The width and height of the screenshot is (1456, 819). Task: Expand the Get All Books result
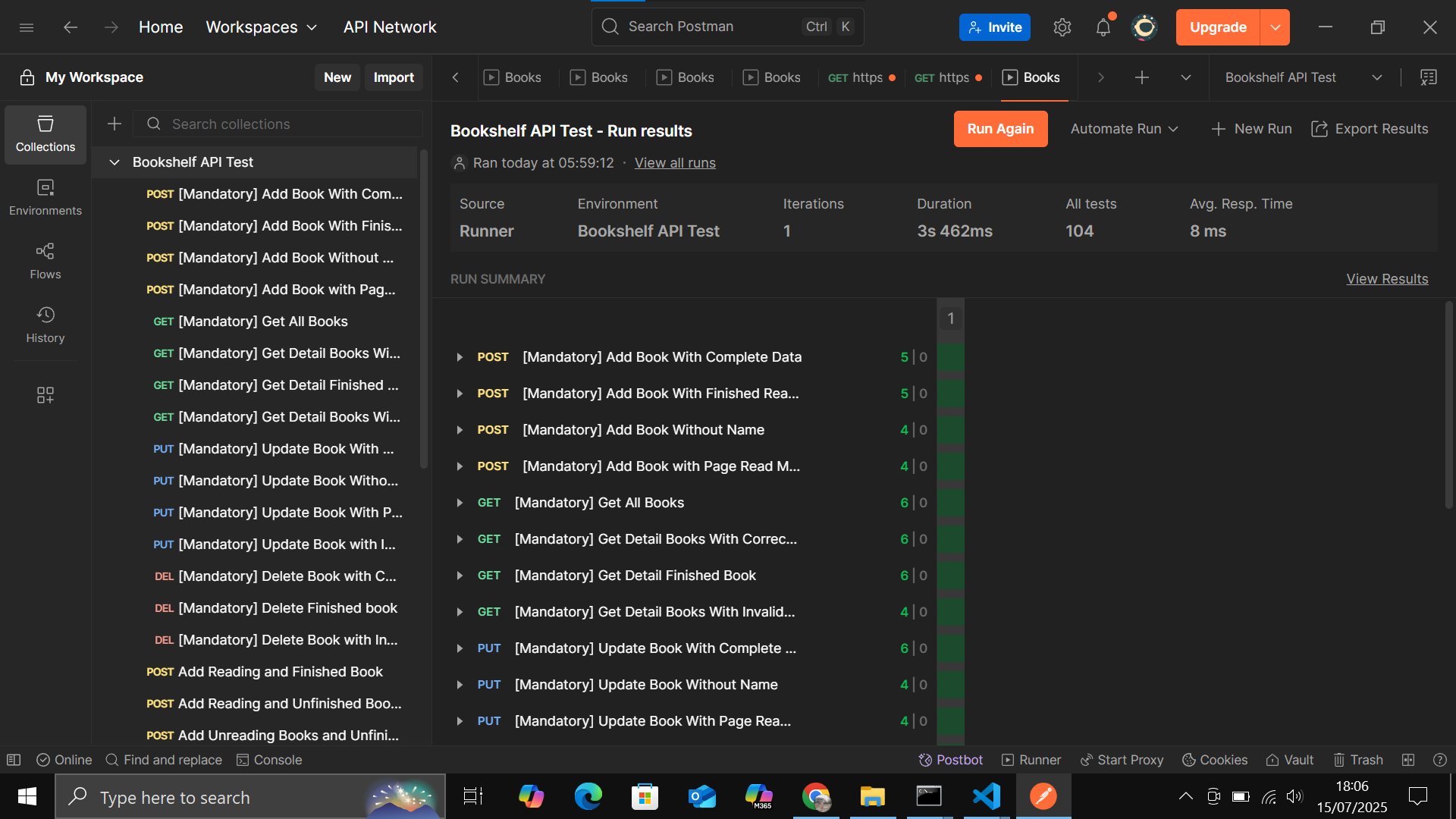coord(460,503)
